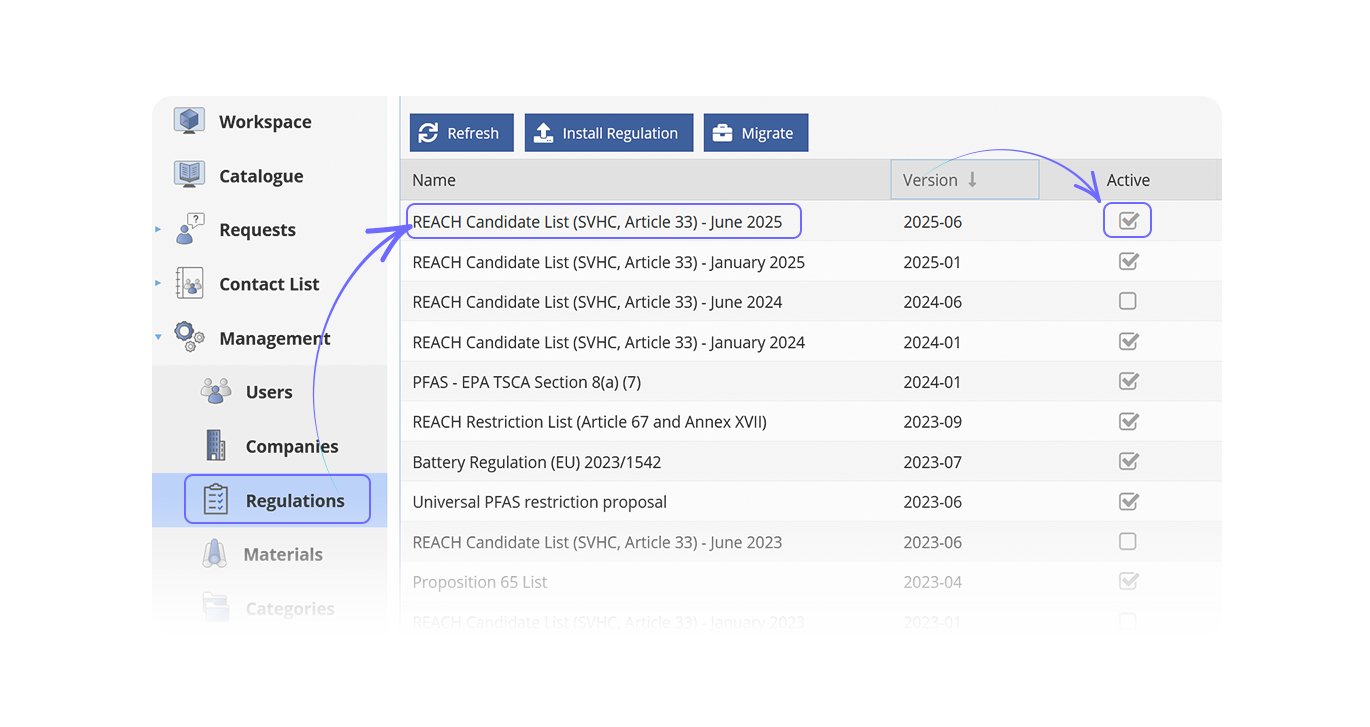
Task: Uncheck Active for Battery Regulation (EU) 2023/1542
Action: [x=1128, y=461]
